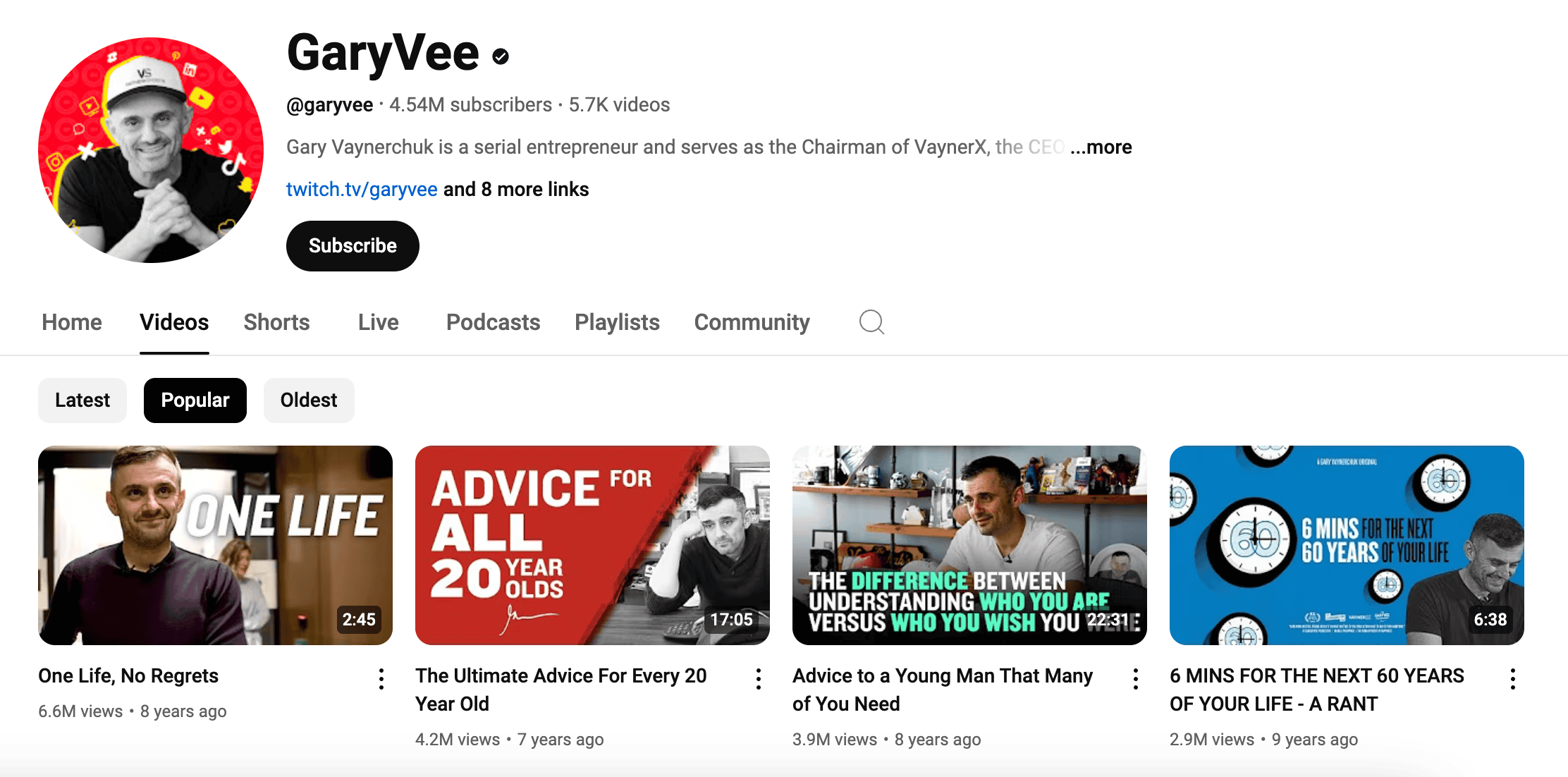Expand channel description with ...more
Image resolution: width=1568 pixels, height=777 pixels.
(1101, 147)
